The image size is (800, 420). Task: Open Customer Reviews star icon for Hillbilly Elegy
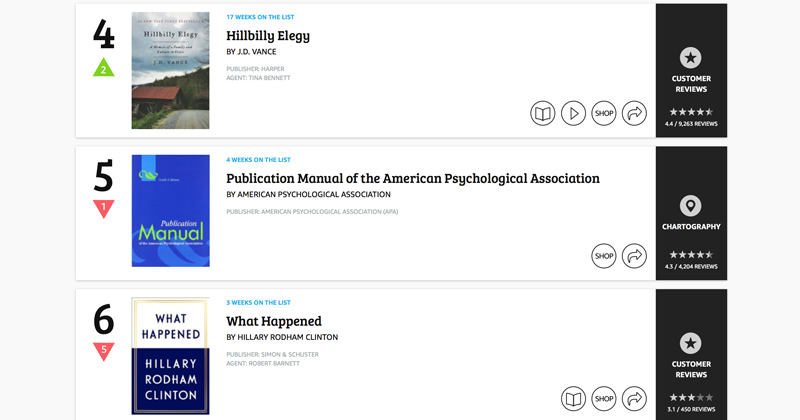[691, 58]
